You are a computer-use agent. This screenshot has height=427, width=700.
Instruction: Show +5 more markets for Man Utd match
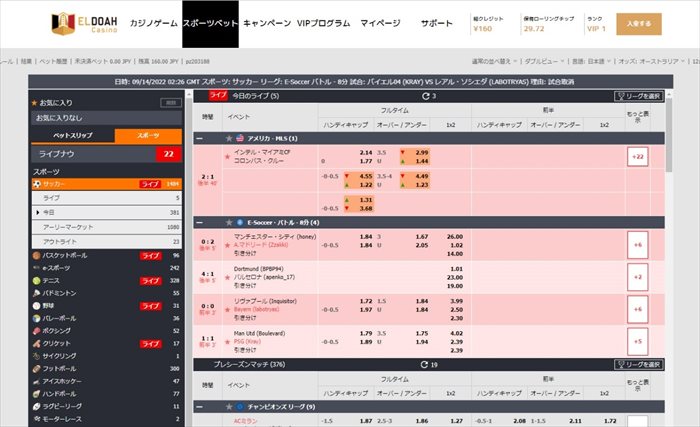638,342
